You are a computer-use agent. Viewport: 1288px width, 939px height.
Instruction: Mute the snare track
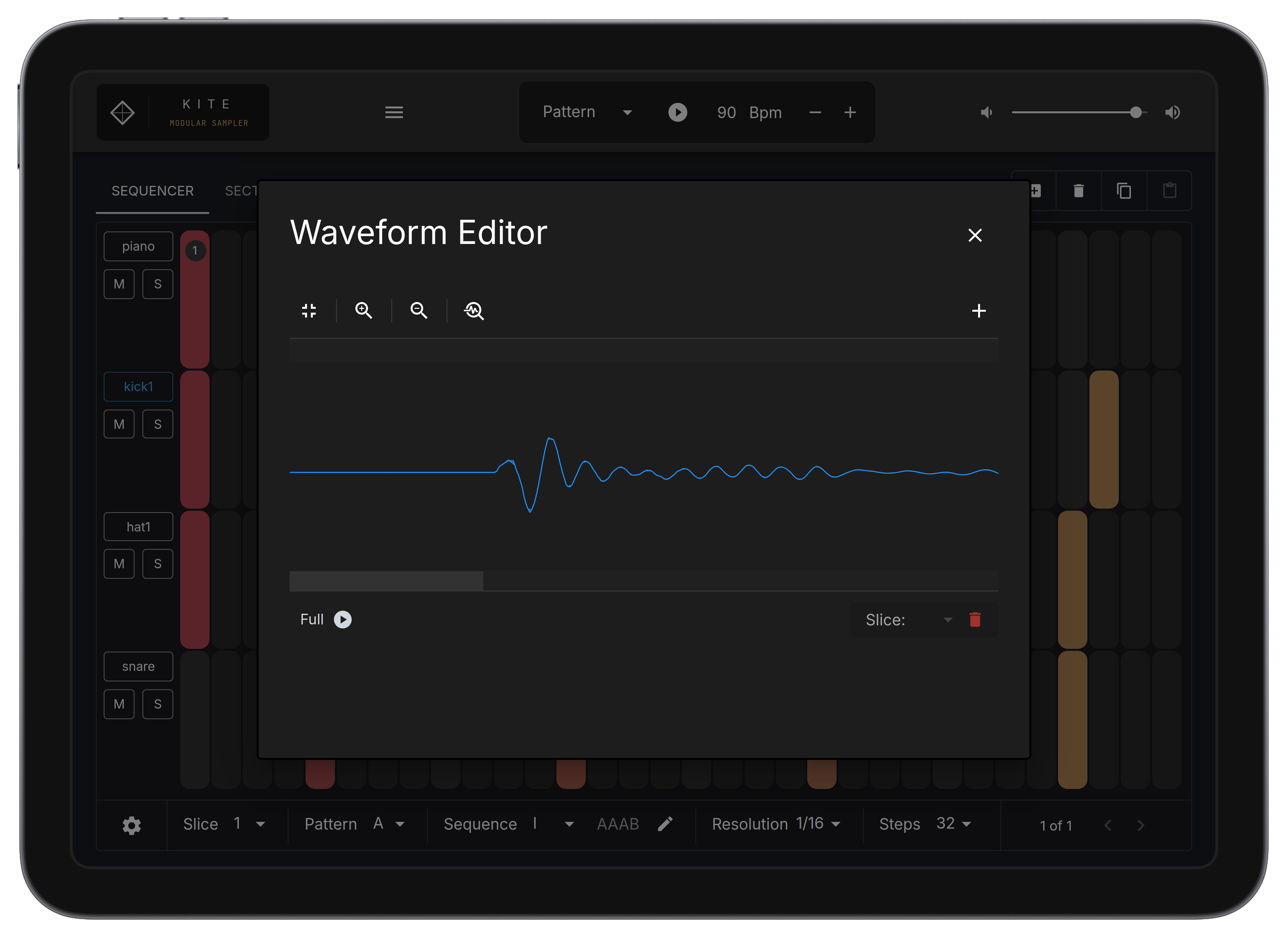coord(119,704)
